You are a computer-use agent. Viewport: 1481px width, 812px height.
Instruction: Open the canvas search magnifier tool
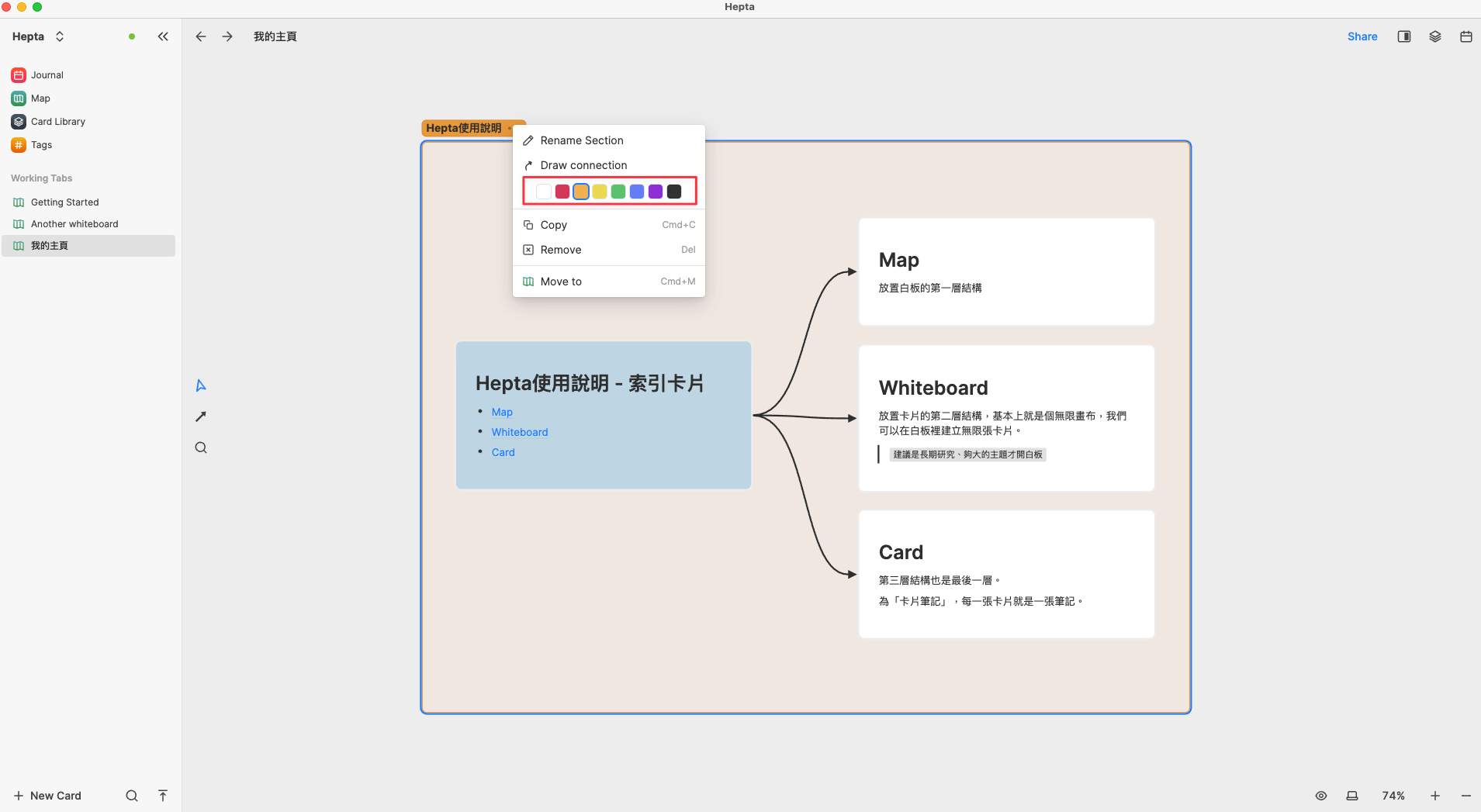click(200, 447)
